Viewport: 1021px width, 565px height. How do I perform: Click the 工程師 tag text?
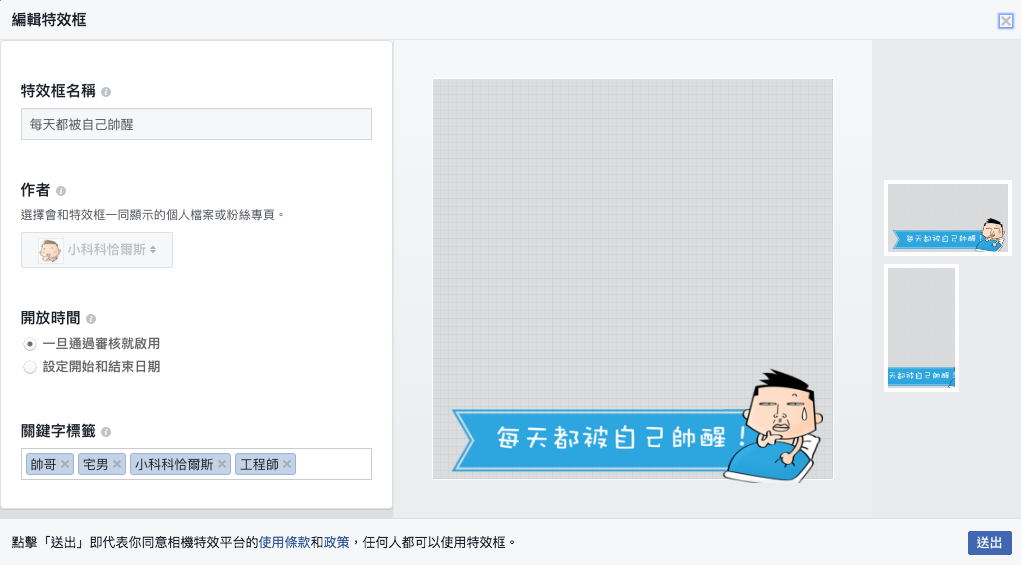(x=259, y=464)
